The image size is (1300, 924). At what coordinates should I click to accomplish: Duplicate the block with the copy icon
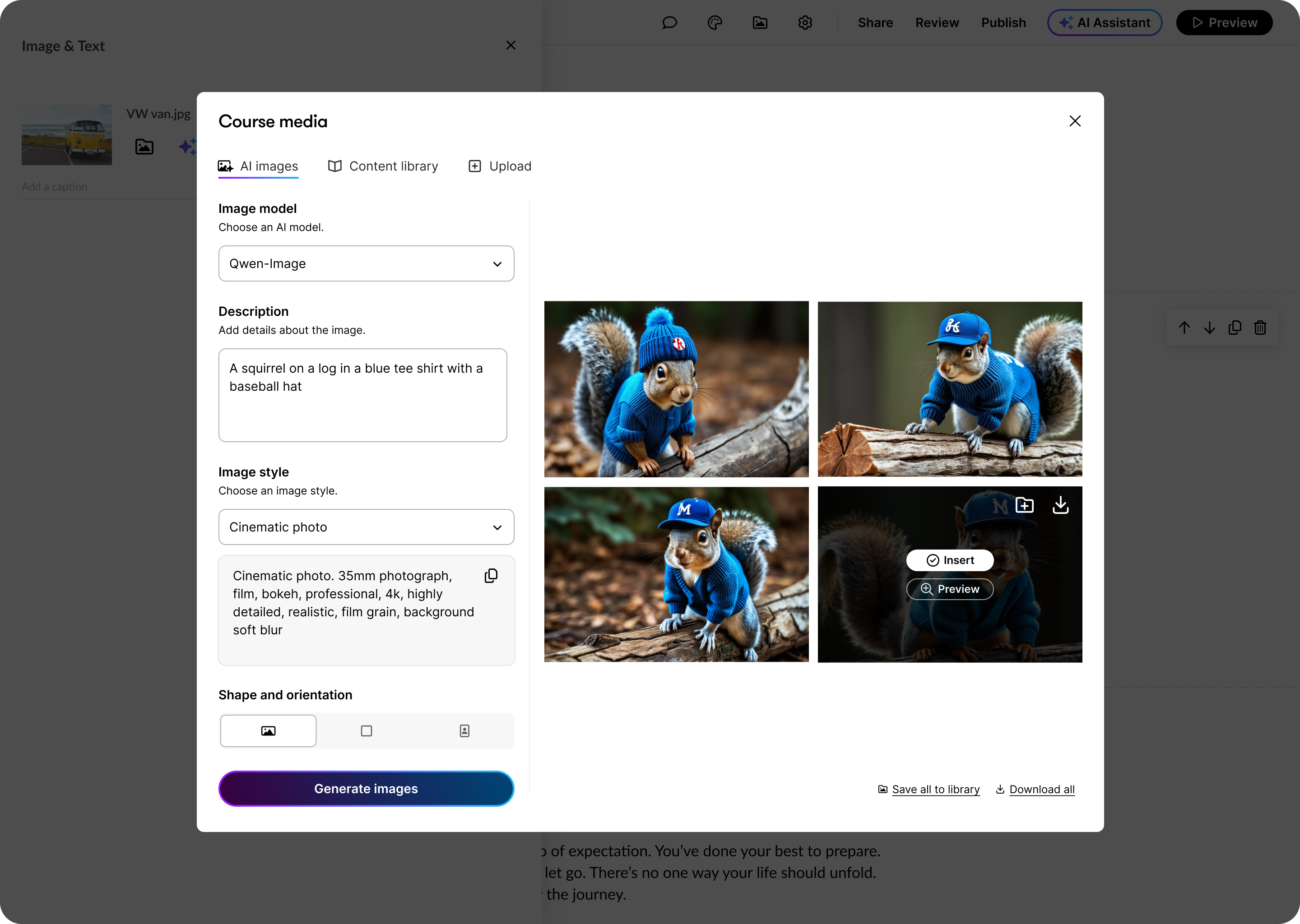tap(1235, 328)
